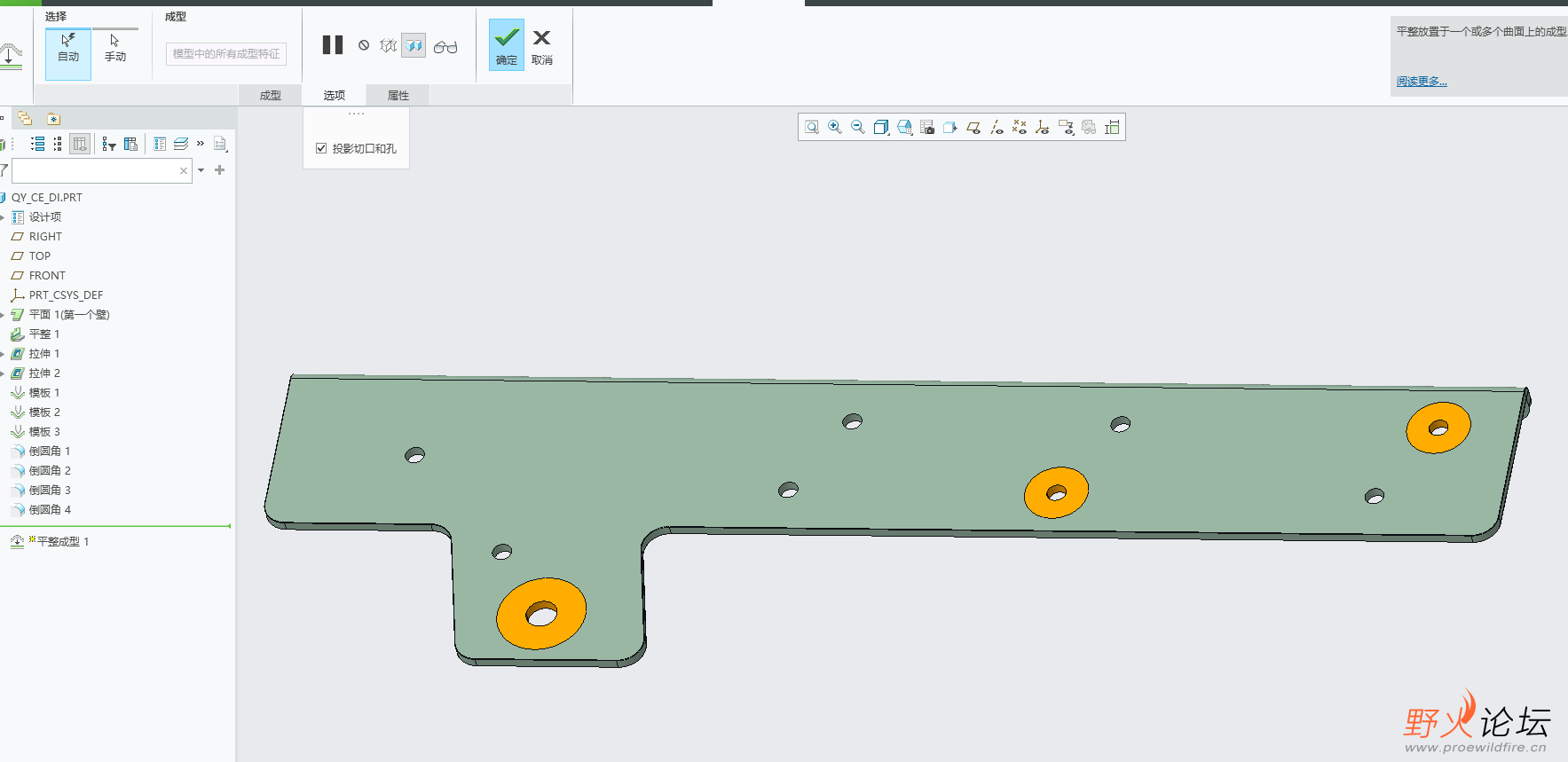The image size is (1568, 762).
Task: Open the favorites folder navigator tab
Action: (53, 119)
